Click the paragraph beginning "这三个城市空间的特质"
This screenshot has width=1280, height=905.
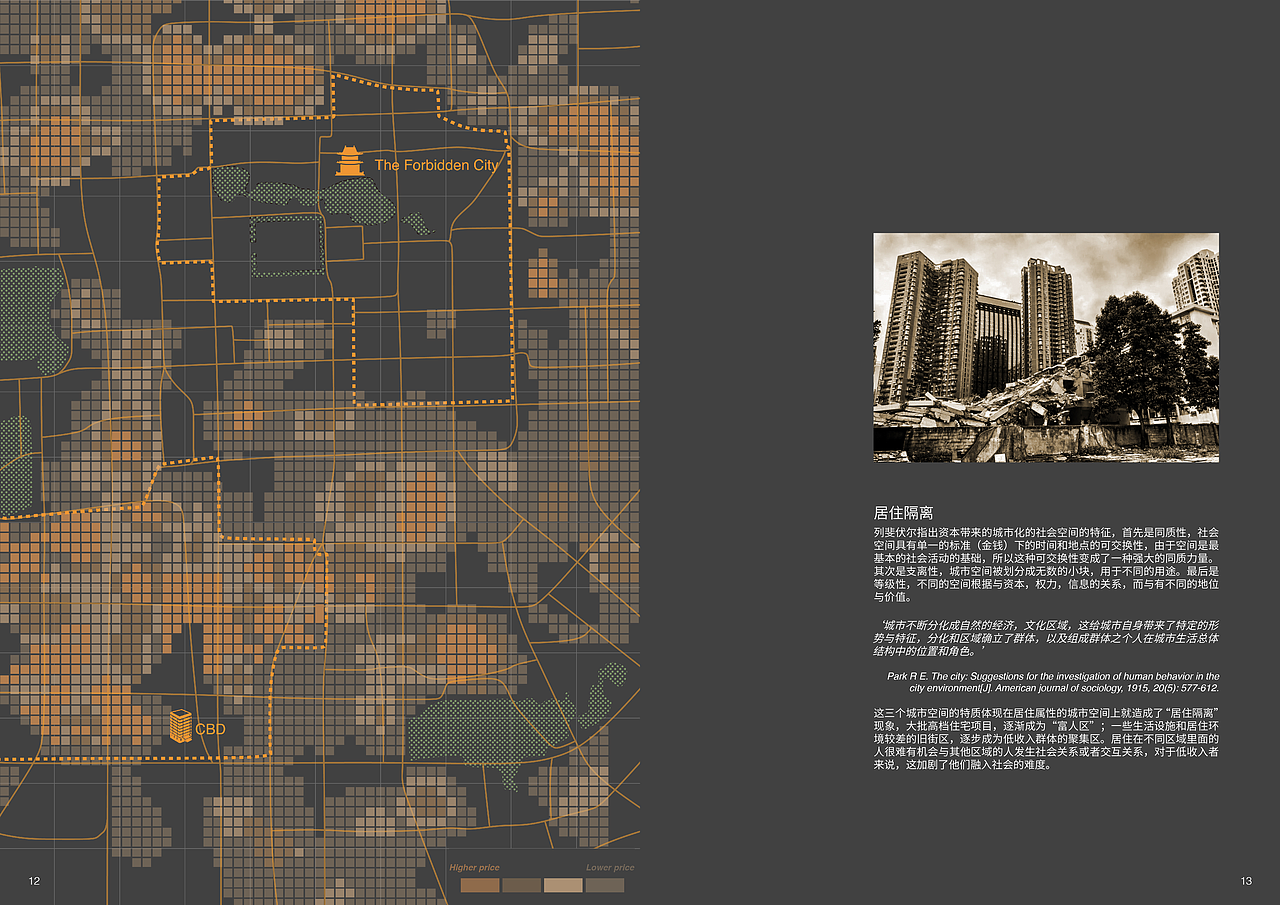point(1046,737)
